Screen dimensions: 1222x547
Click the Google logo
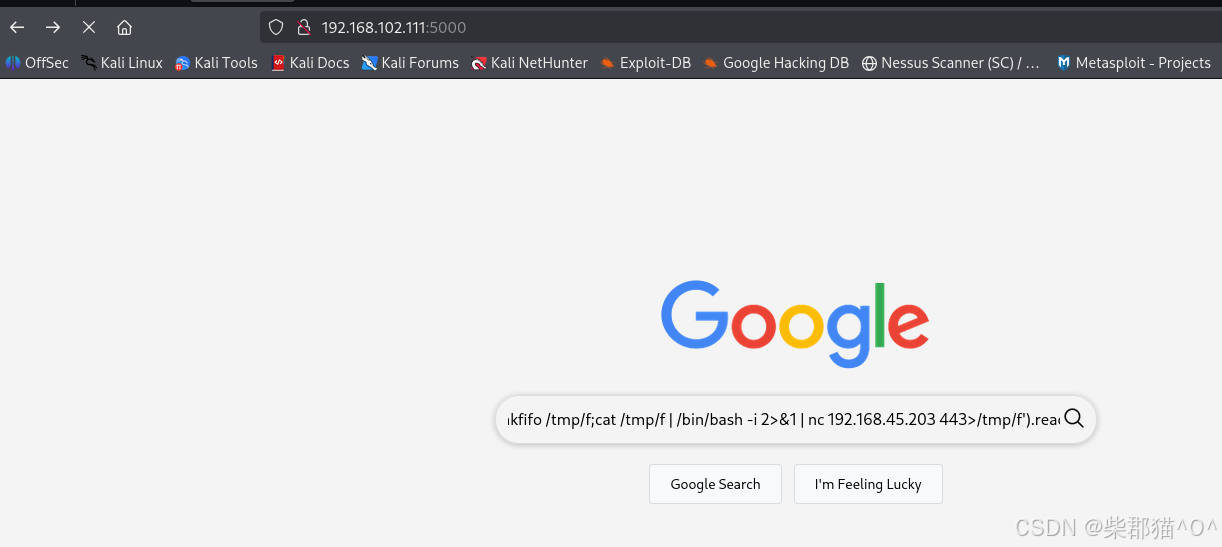pyautogui.click(x=795, y=324)
